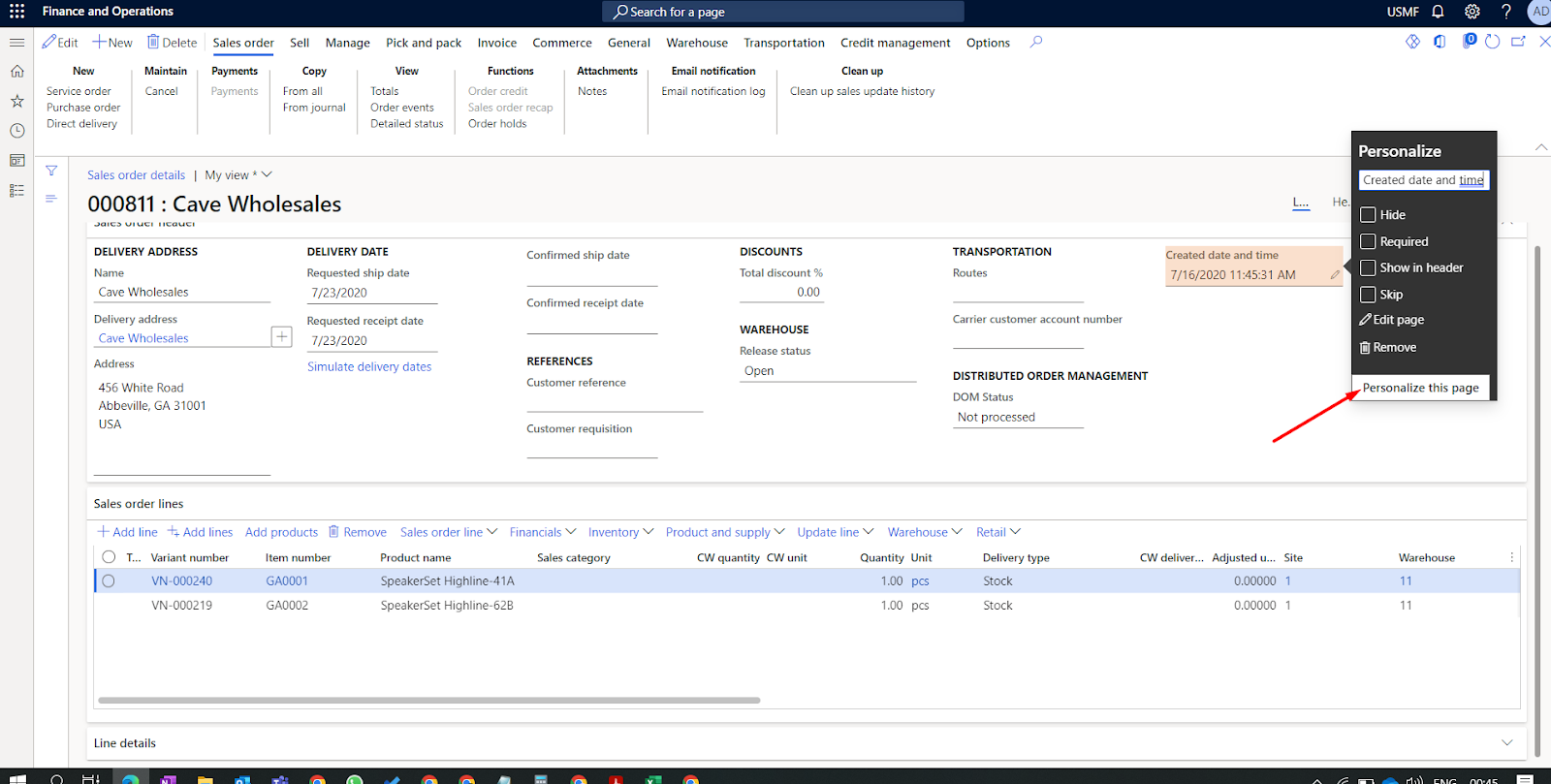Click Add line in lines toolbar
Viewport: 1551px width, 784px height.
127,532
